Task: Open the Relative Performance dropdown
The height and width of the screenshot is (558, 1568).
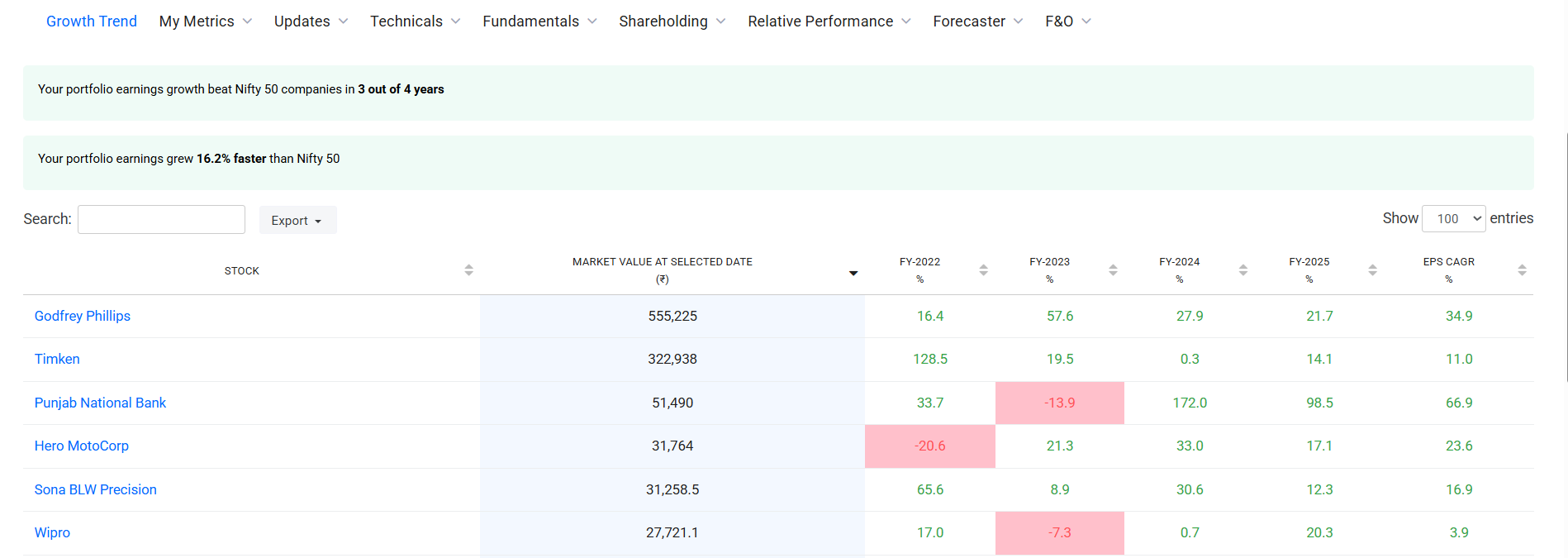Action: [x=829, y=21]
